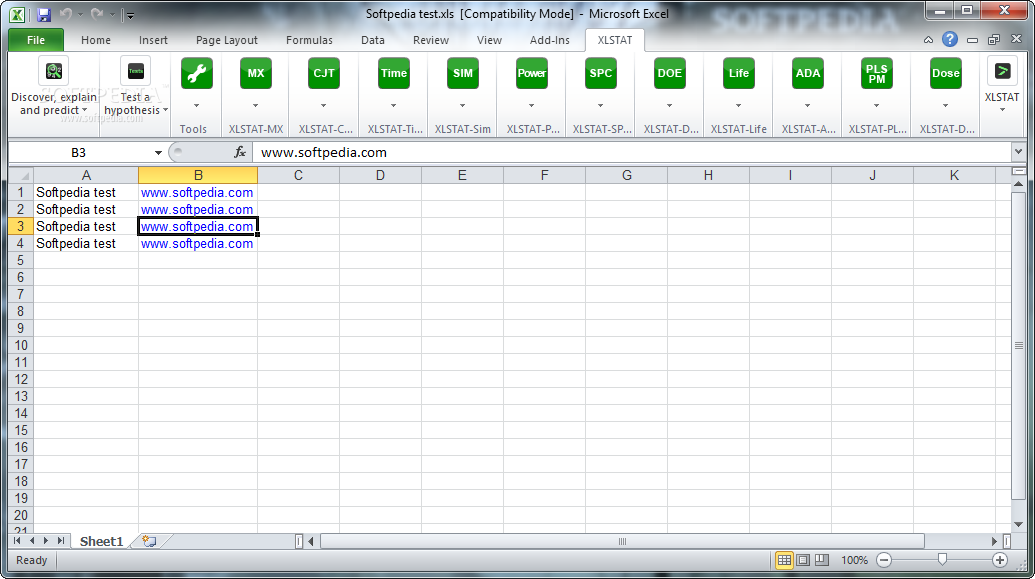Image resolution: width=1035 pixels, height=579 pixels.
Task: Expand the XLSTAT-Power dropdown arrow
Action: coord(531,106)
